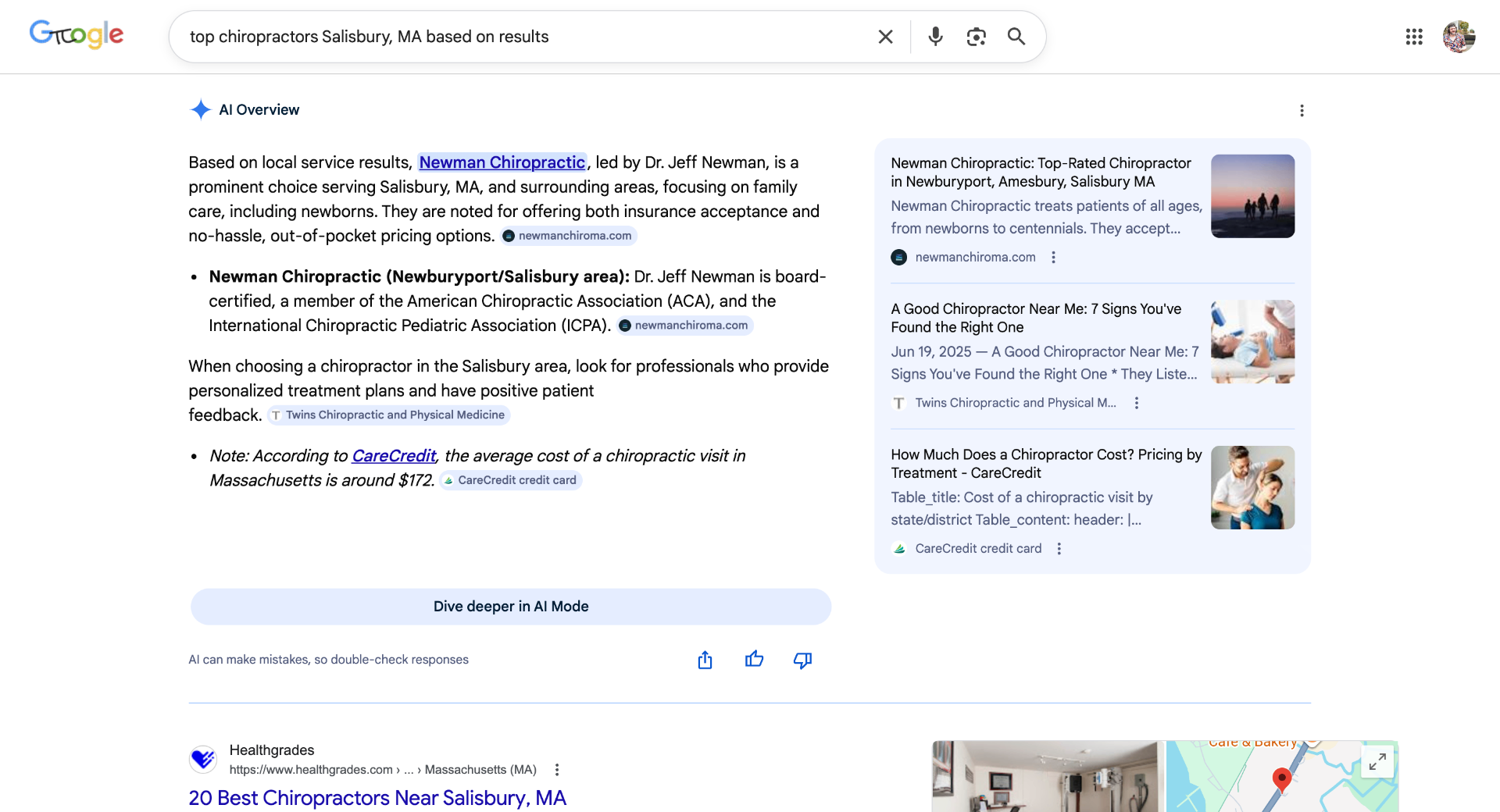
Task: Open the Google apps grid
Action: (x=1414, y=37)
